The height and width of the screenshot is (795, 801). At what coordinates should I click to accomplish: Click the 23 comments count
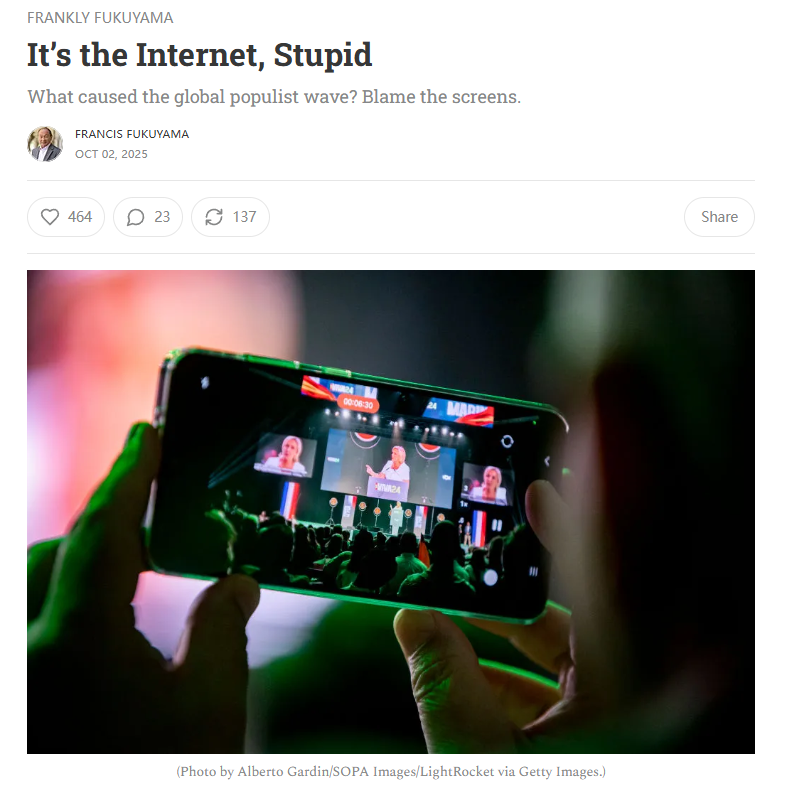coord(162,217)
